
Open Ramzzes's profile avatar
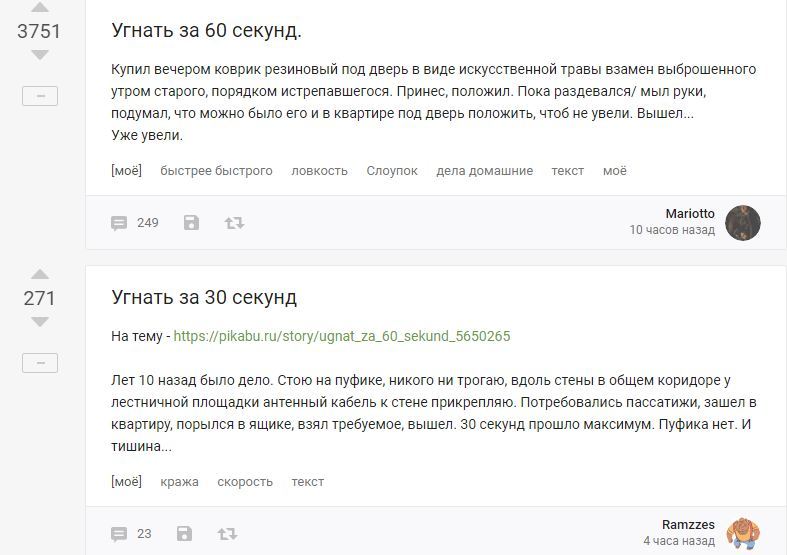click(743, 533)
